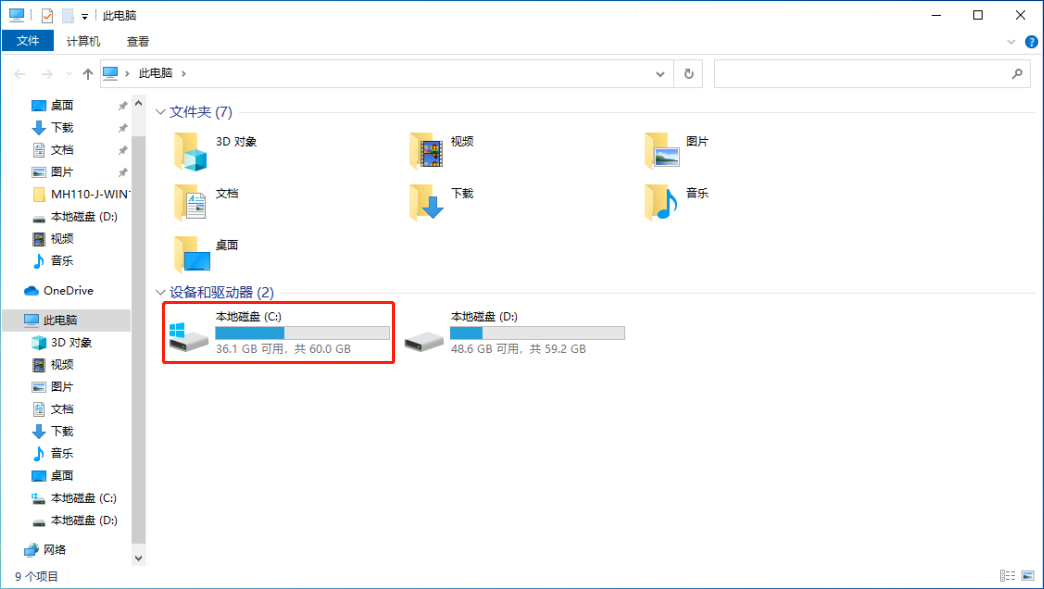This screenshot has height=589, width=1044.
Task: Click the search box input field
Action: 860,74
